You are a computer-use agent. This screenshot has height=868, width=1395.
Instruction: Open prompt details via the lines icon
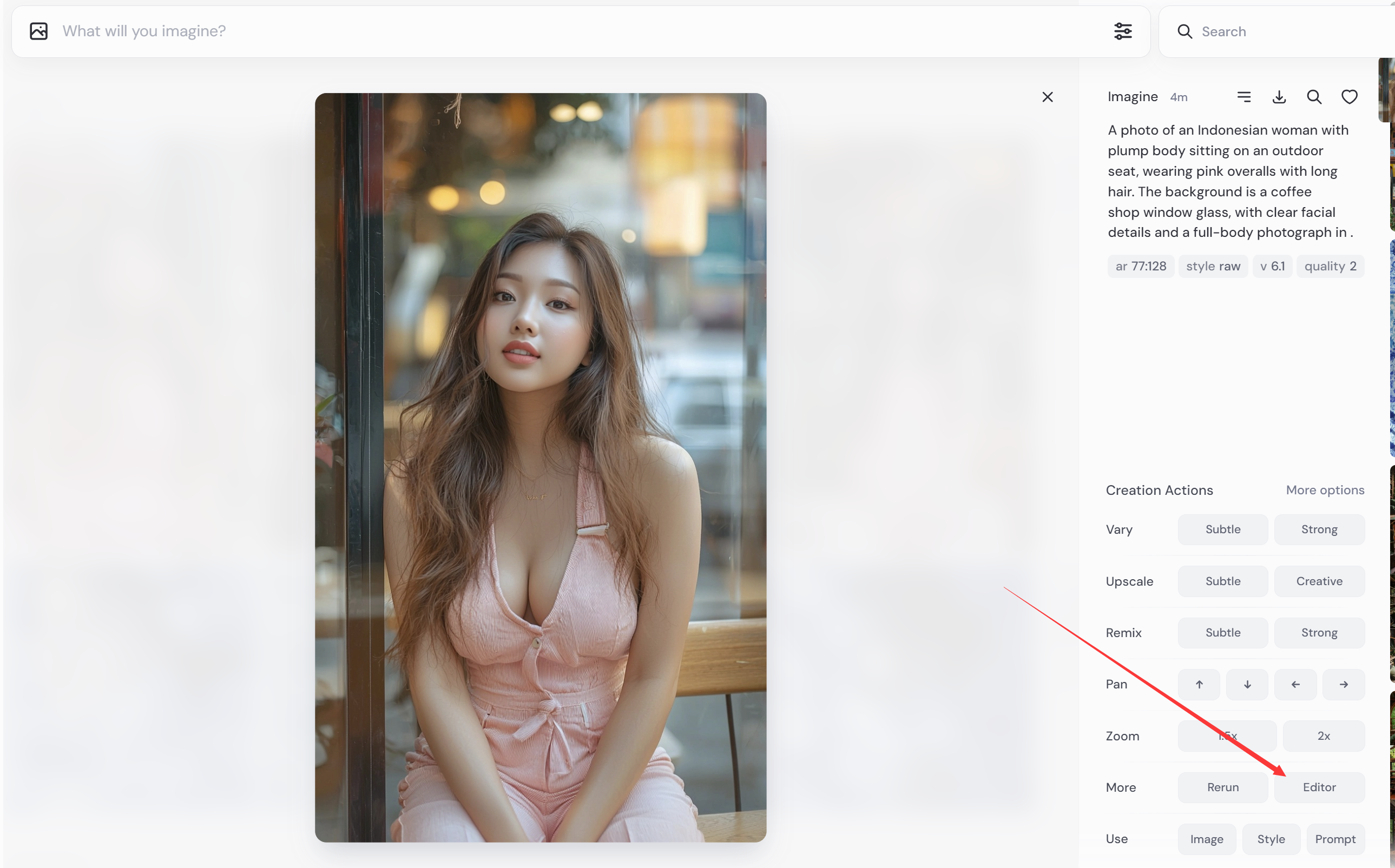[1244, 96]
